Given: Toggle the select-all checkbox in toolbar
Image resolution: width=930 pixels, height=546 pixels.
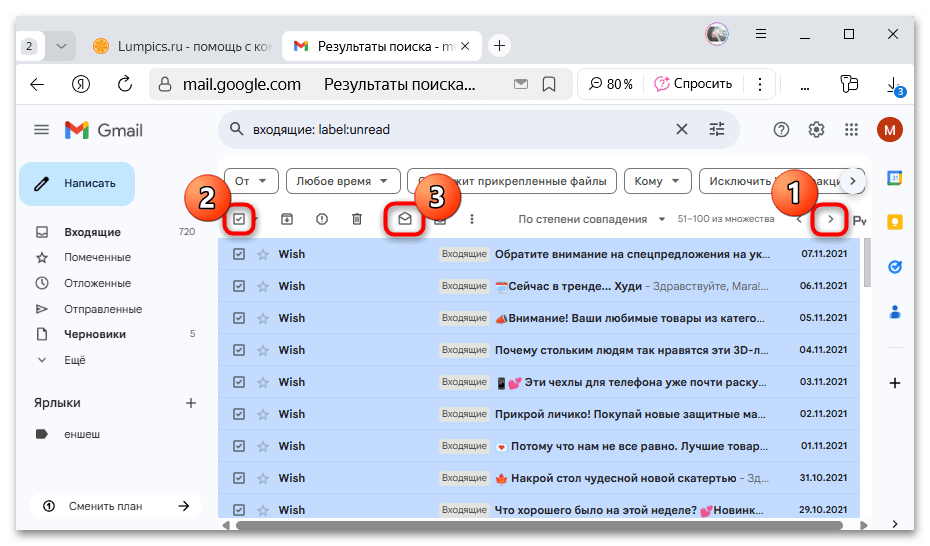Looking at the screenshot, I should point(238,219).
